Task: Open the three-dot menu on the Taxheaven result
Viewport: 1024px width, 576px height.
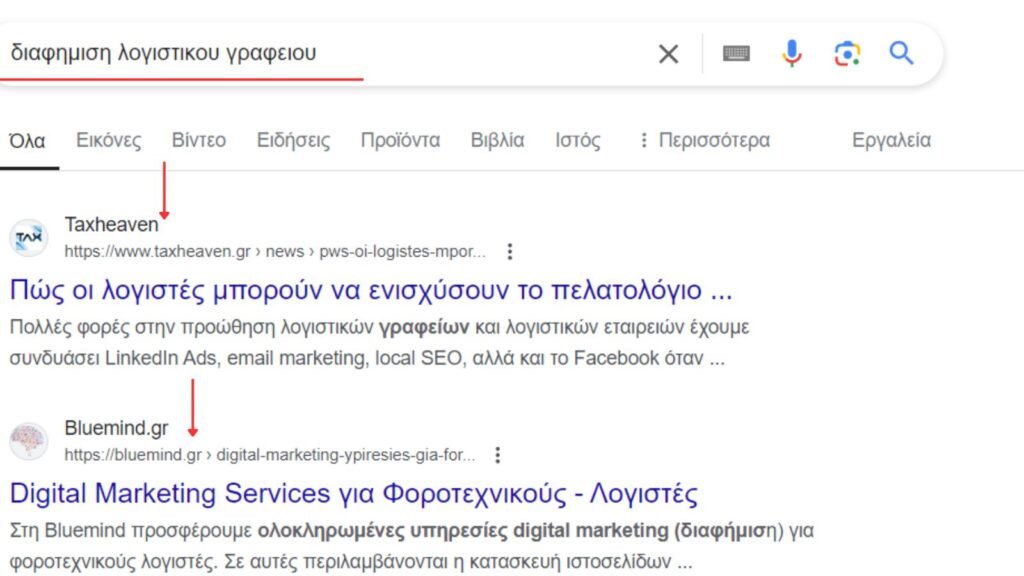Action: pyautogui.click(x=510, y=252)
